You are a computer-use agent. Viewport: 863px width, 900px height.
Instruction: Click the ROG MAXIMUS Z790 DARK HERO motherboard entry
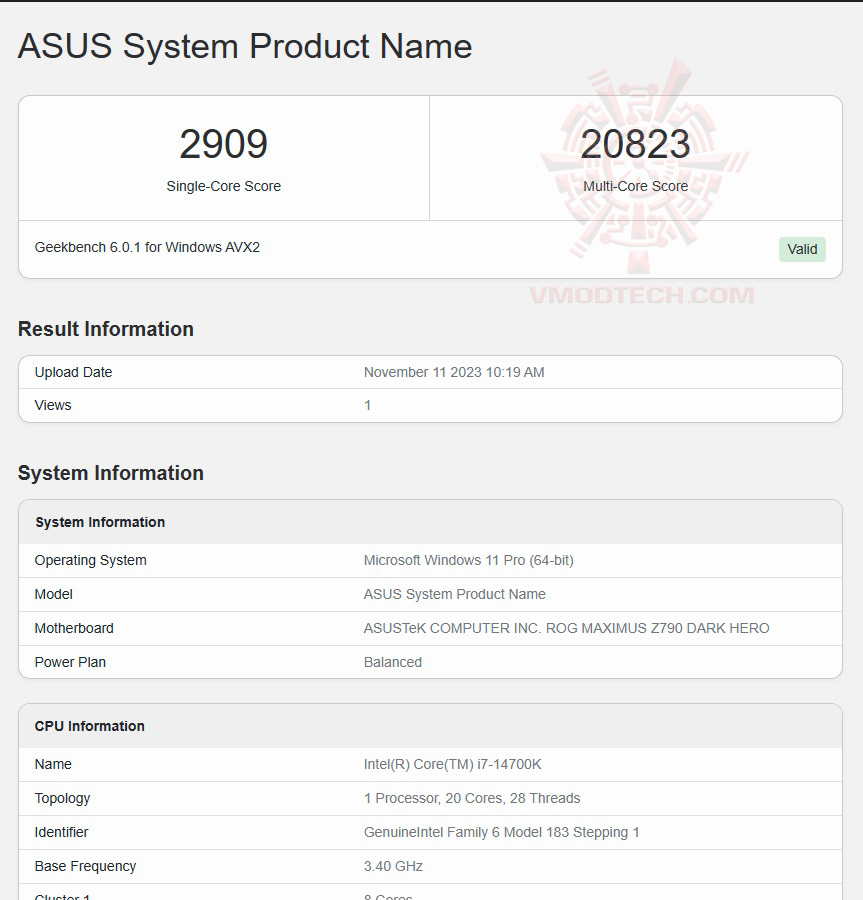click(x=566, y=628)
